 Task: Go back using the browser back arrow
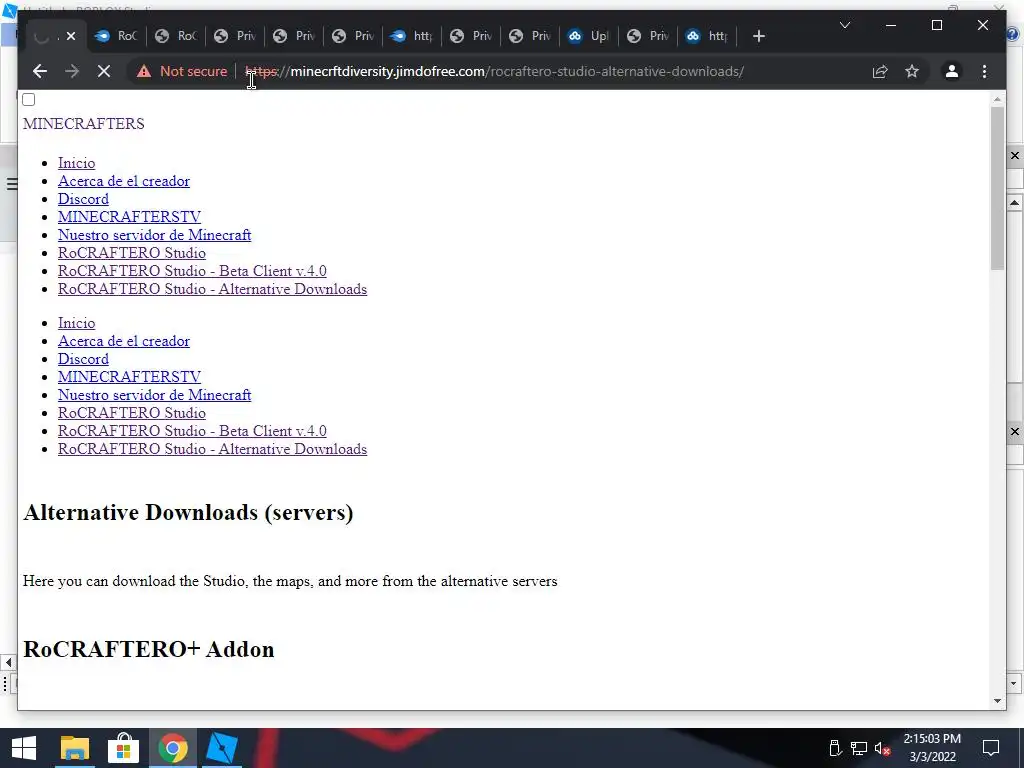(40, 71)
